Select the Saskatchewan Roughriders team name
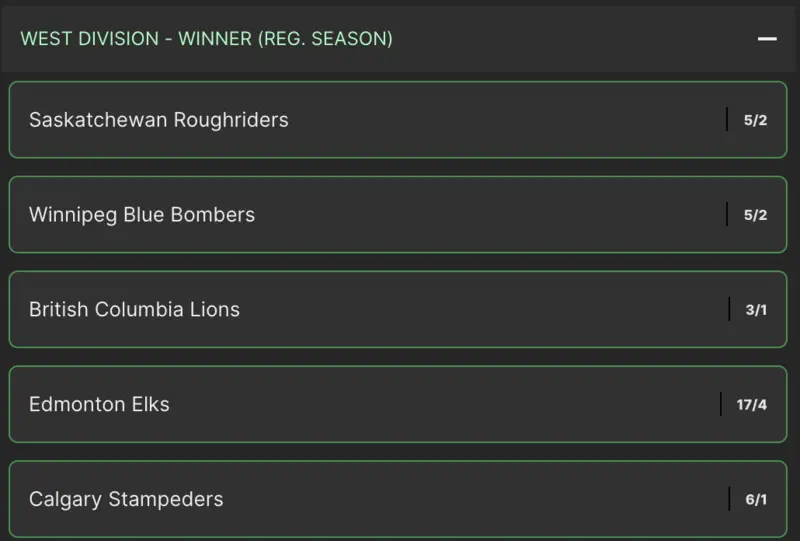800x541 pixels. coord(158,120)
